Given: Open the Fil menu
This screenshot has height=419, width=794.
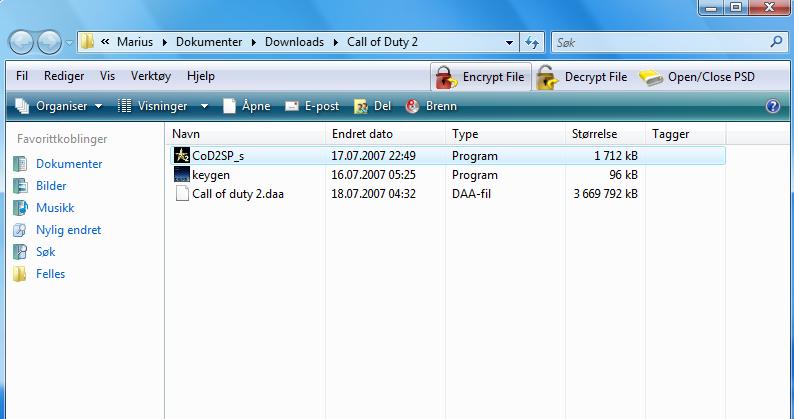Looking at the screenshot, I should [22, 76].
